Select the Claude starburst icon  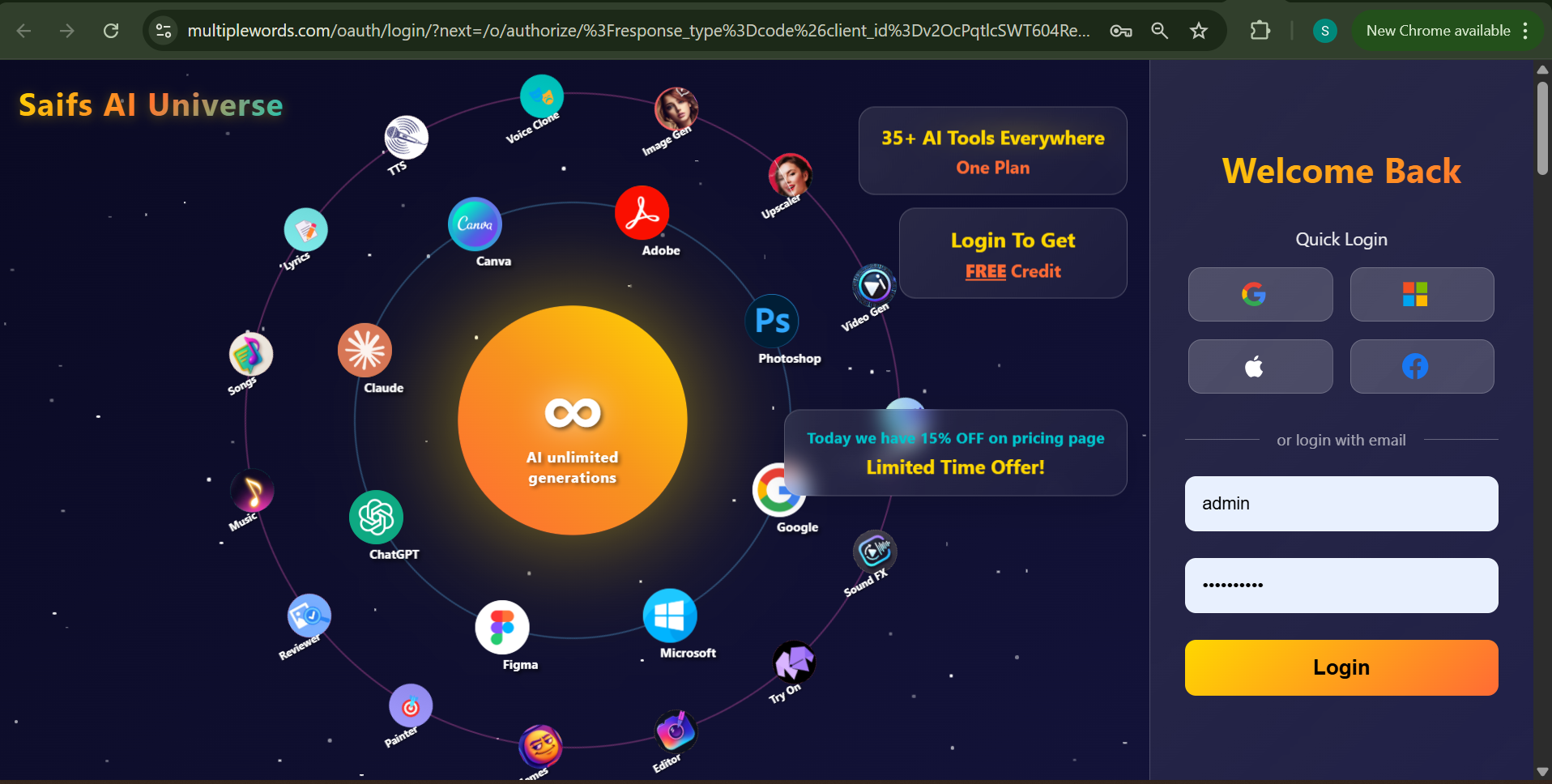click(x=365, y=350)
